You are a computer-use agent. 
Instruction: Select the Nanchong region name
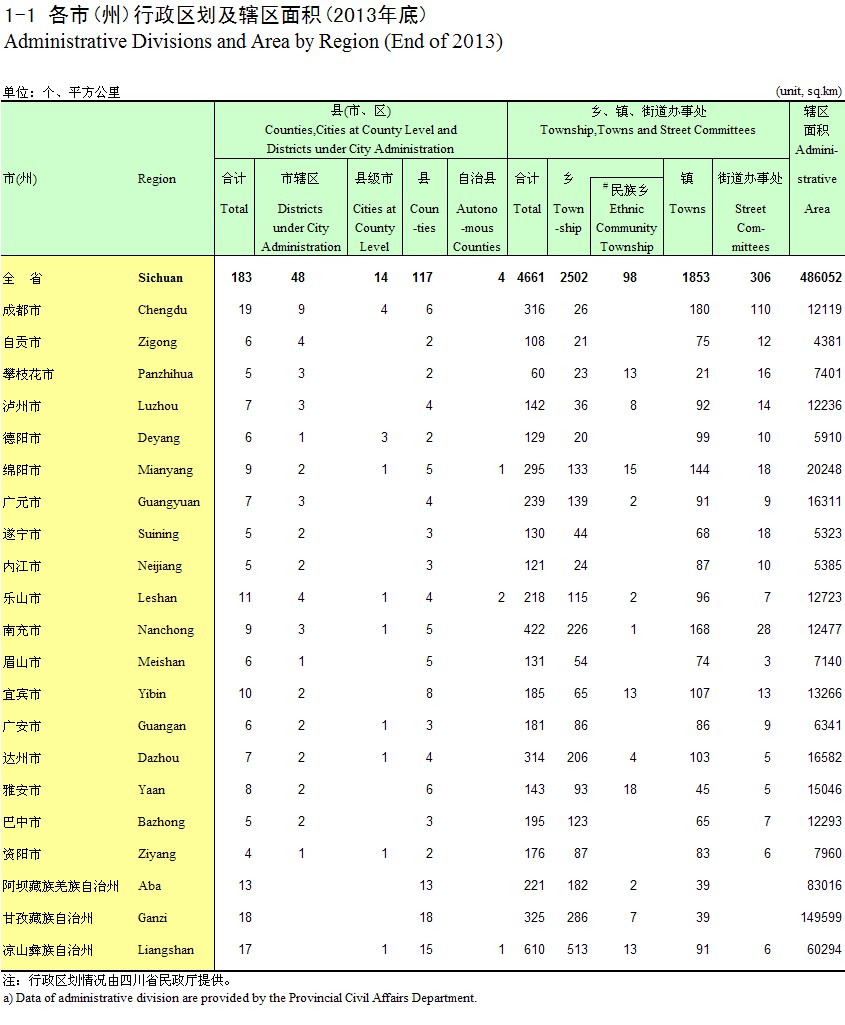(x=165, y=630)
